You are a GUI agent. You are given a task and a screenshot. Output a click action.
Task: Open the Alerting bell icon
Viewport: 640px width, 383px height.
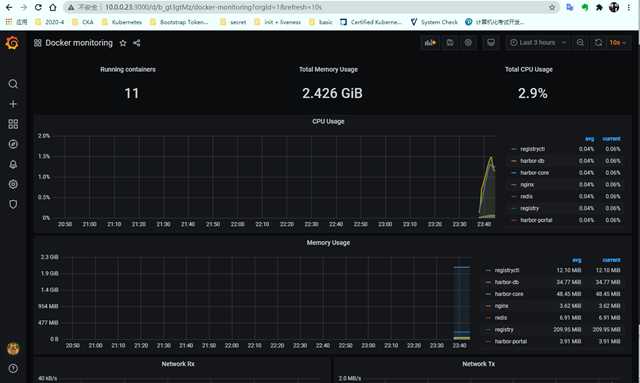pyautogui.click(x=13, y=164)
